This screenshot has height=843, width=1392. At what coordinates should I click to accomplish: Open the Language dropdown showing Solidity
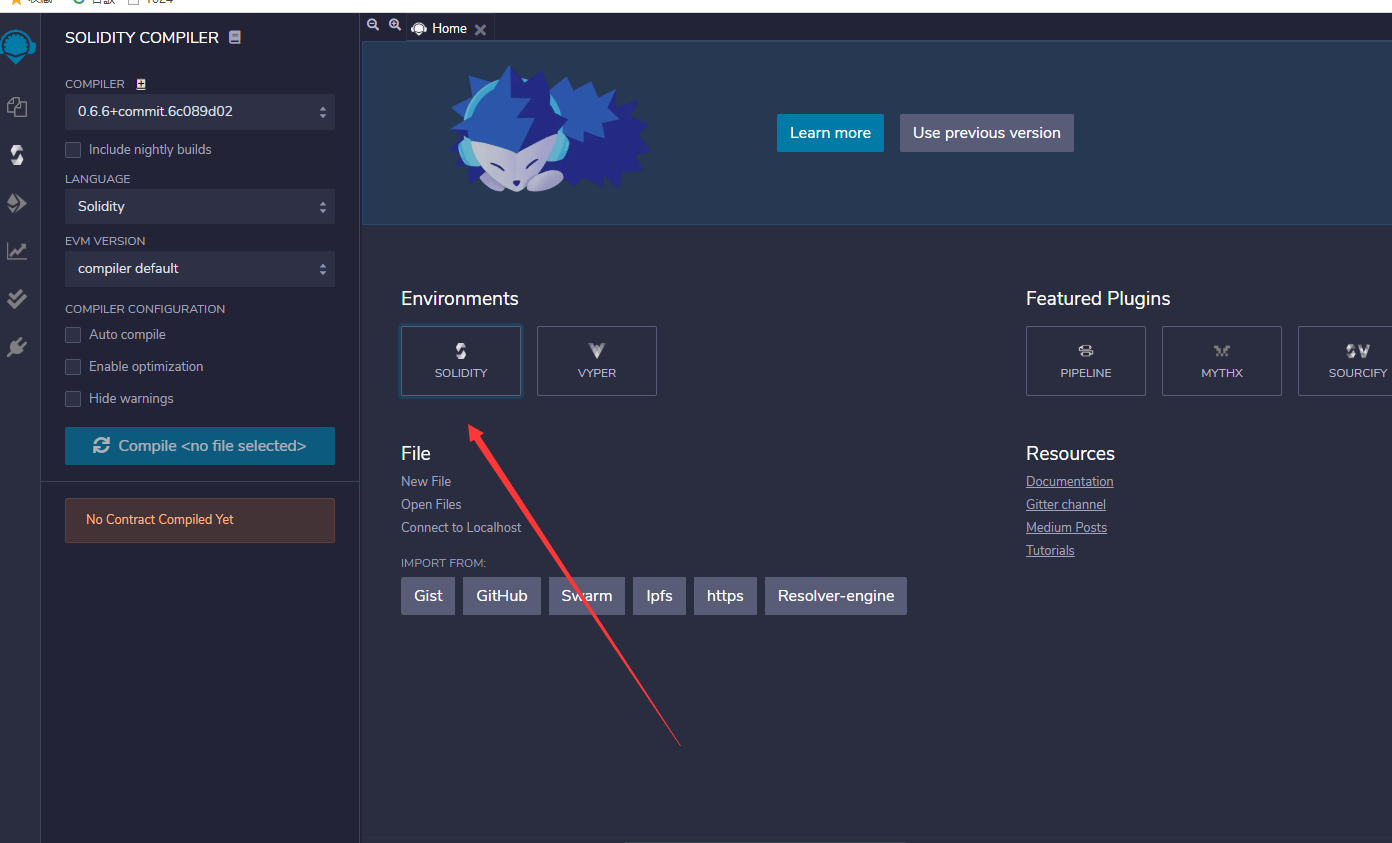(200, 207)
